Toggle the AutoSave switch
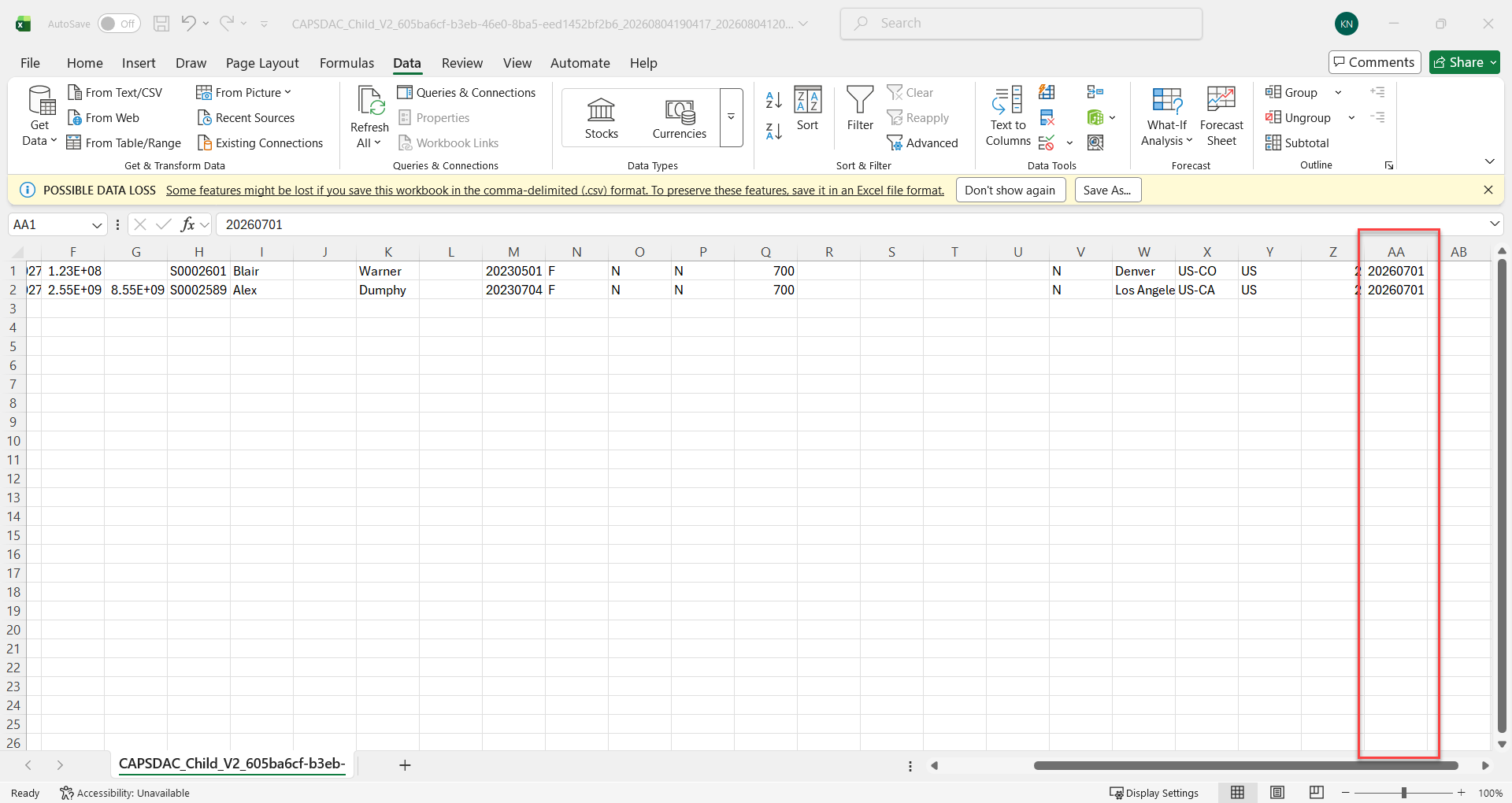1512x803 pixels. [119, 24]
